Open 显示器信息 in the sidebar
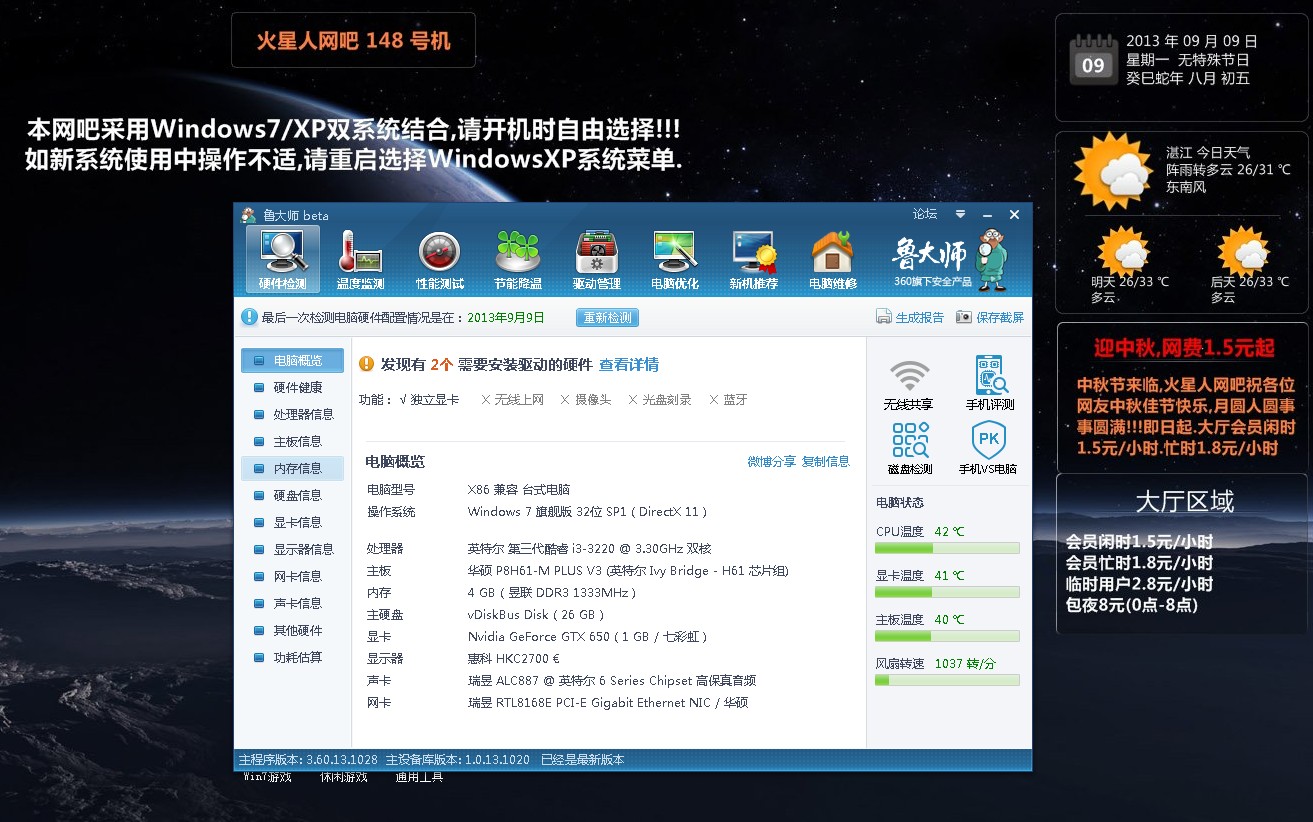Screen dimensions: 1313x822 point(292,549)
